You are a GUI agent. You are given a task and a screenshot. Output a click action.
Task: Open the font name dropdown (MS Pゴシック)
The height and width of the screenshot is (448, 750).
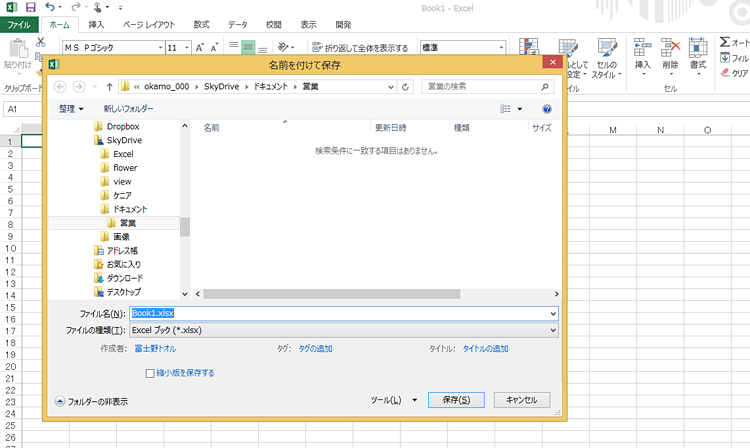(x=160, y=47)
